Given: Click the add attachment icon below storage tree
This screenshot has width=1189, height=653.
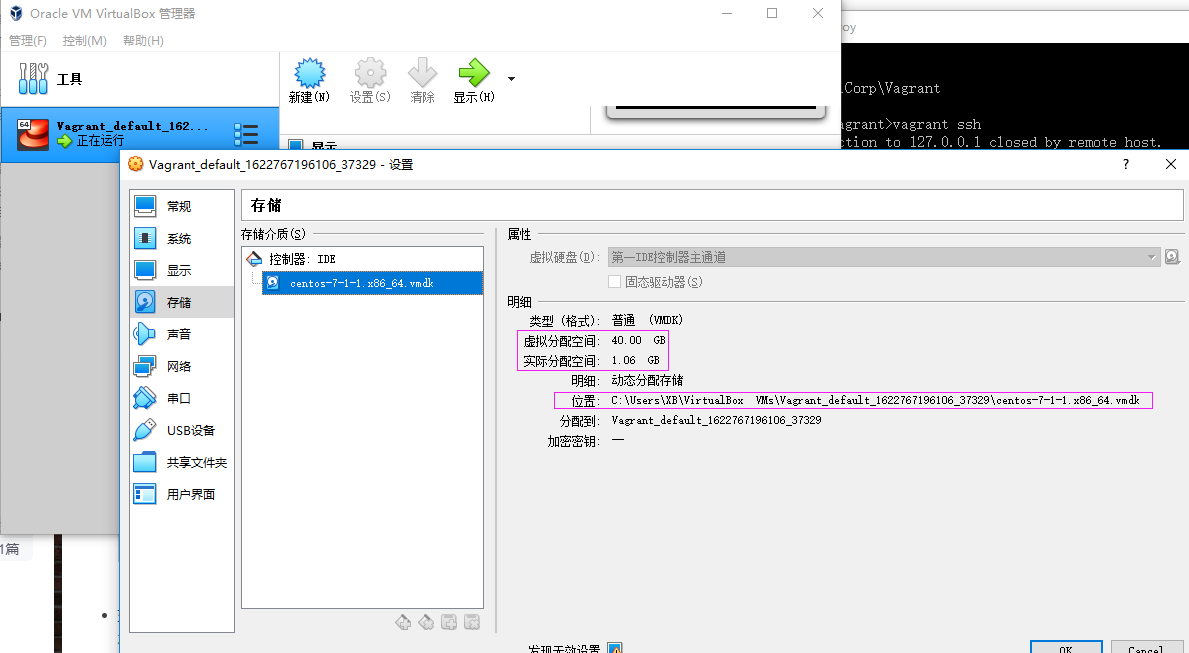Looking at the screenshot, I should tap(449, 623).
